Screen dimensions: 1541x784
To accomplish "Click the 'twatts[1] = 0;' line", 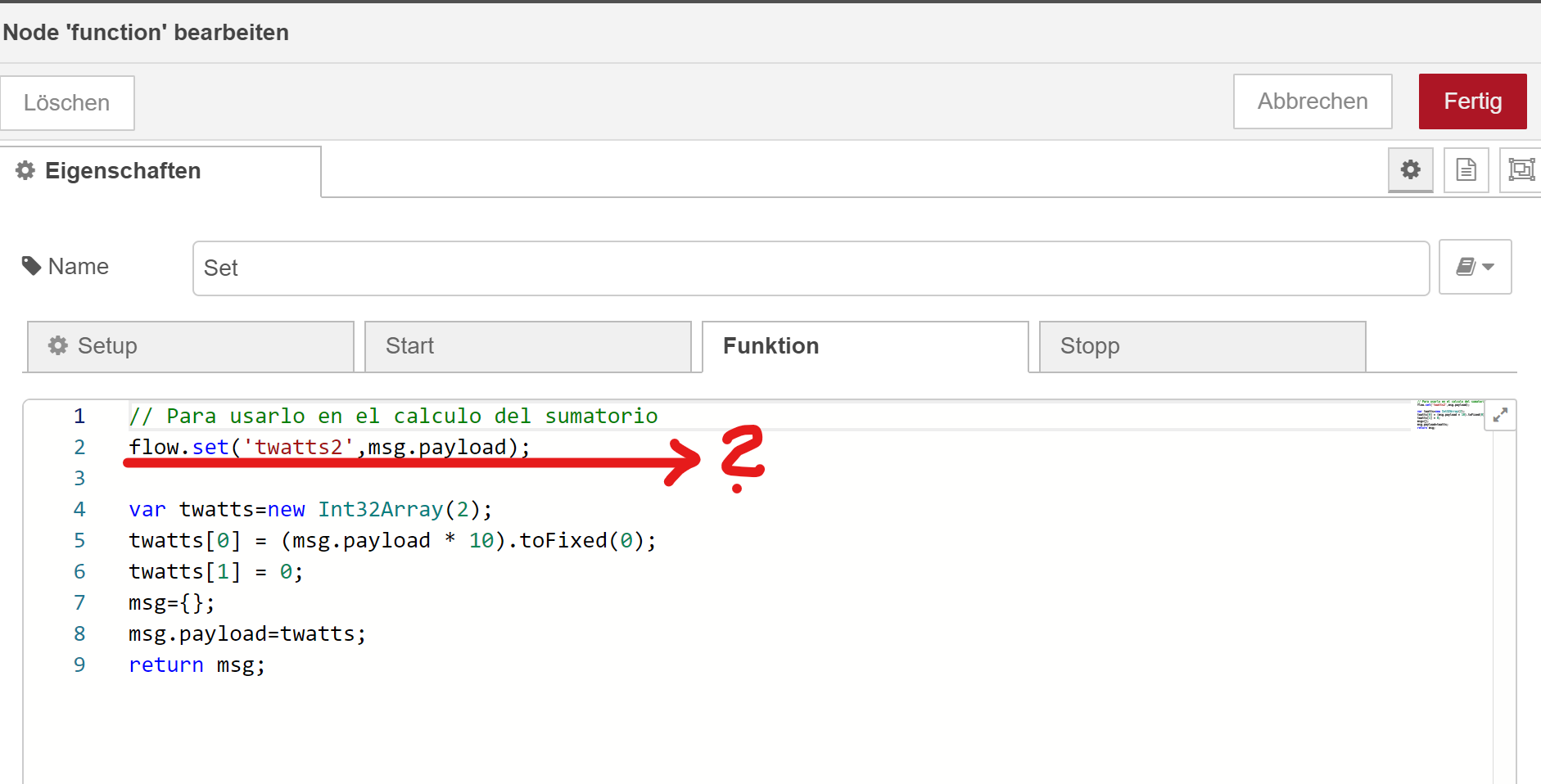I will 215,571.
